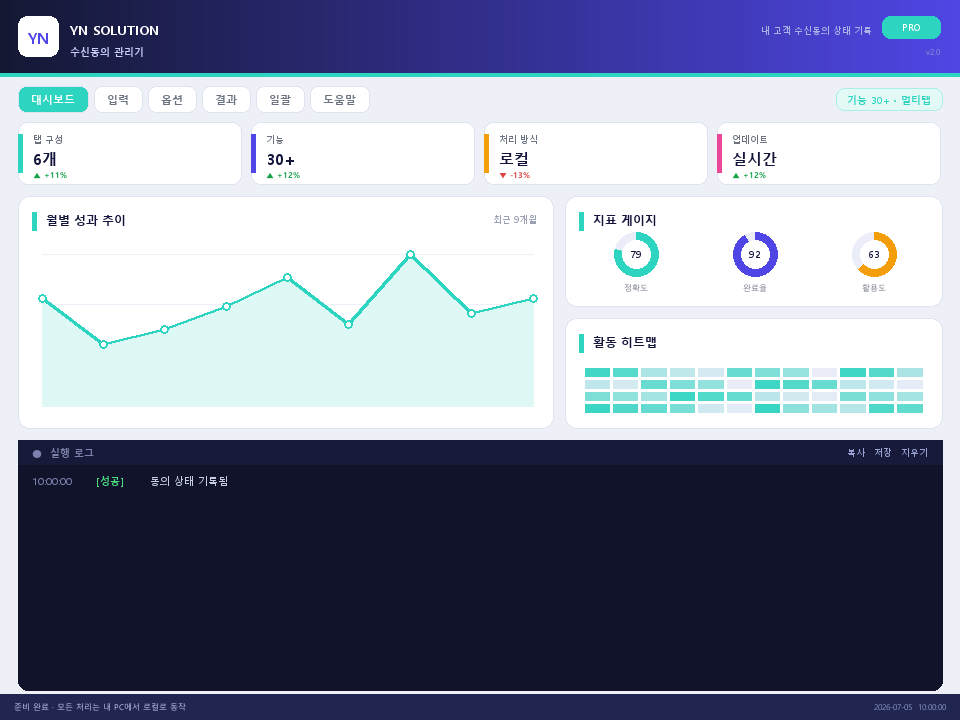
Task: Switch to the 입력 tab
Action: point(118,99)
